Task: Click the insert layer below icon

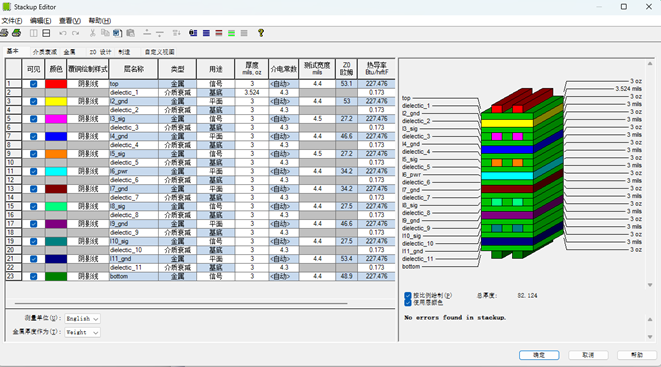Action: 160,33
